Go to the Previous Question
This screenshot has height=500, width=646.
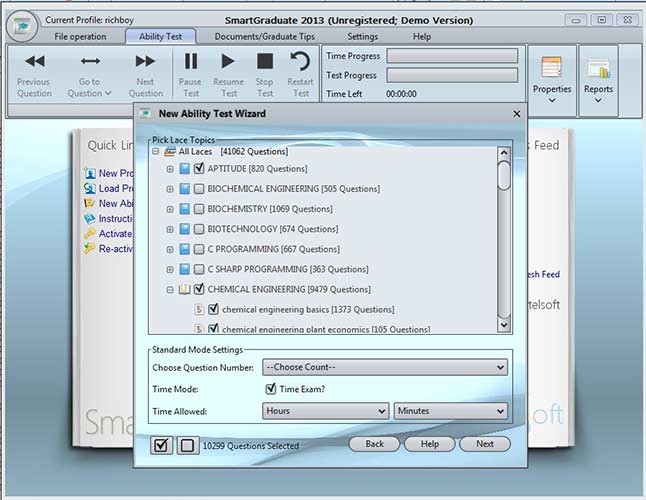click(35, 76)
